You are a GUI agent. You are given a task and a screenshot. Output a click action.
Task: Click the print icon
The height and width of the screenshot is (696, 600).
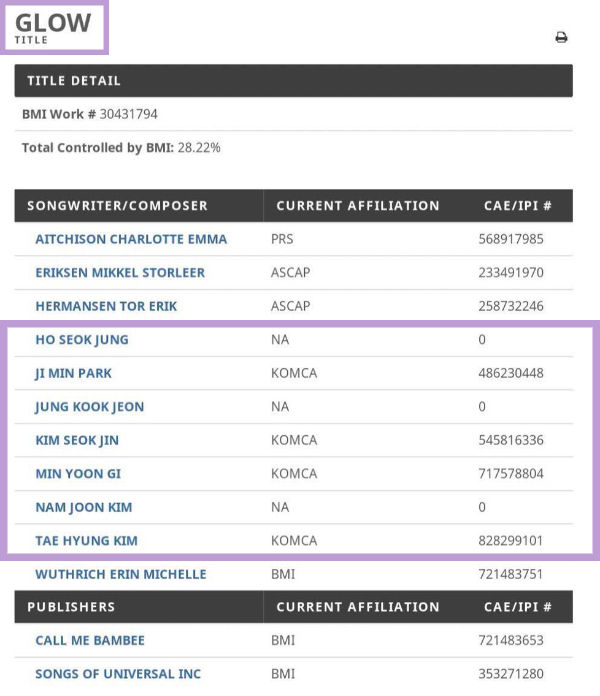coord(561,38)
